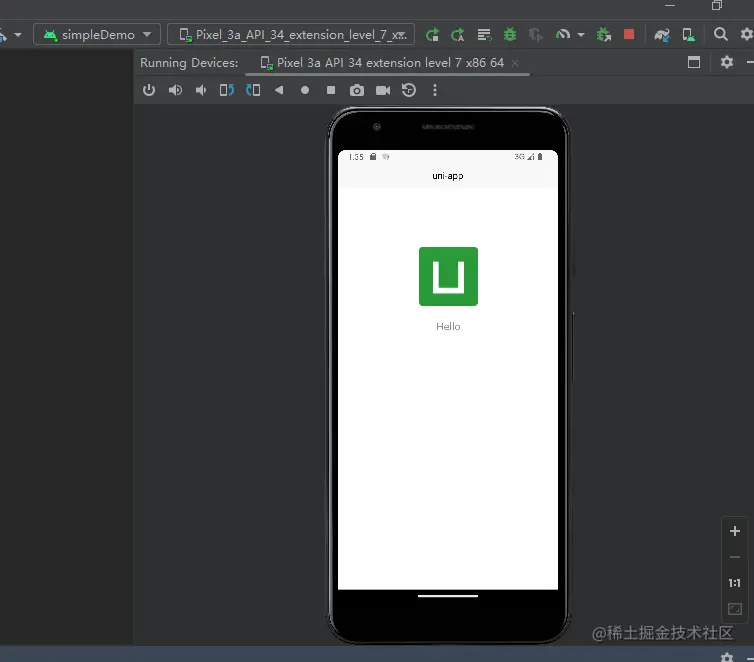Tap the emulator Overview square button
Screen dimensions: 754x662
[331, 90]
